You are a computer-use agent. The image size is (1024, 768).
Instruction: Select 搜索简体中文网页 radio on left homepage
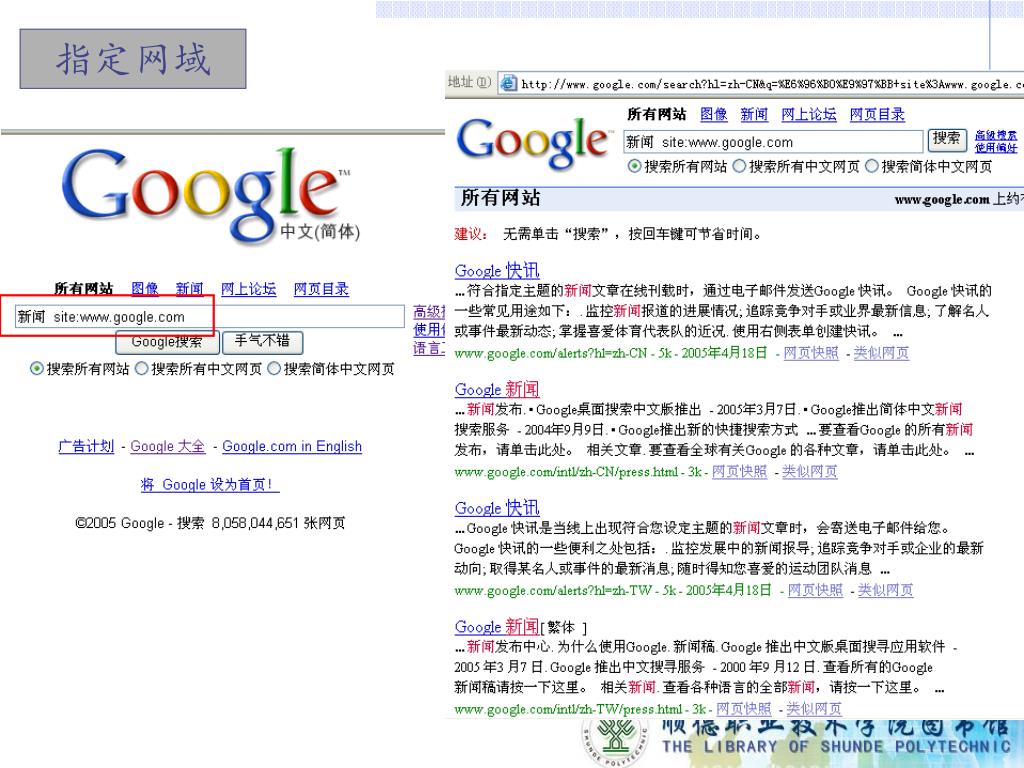pyautogui.click(x=274, y=369)
